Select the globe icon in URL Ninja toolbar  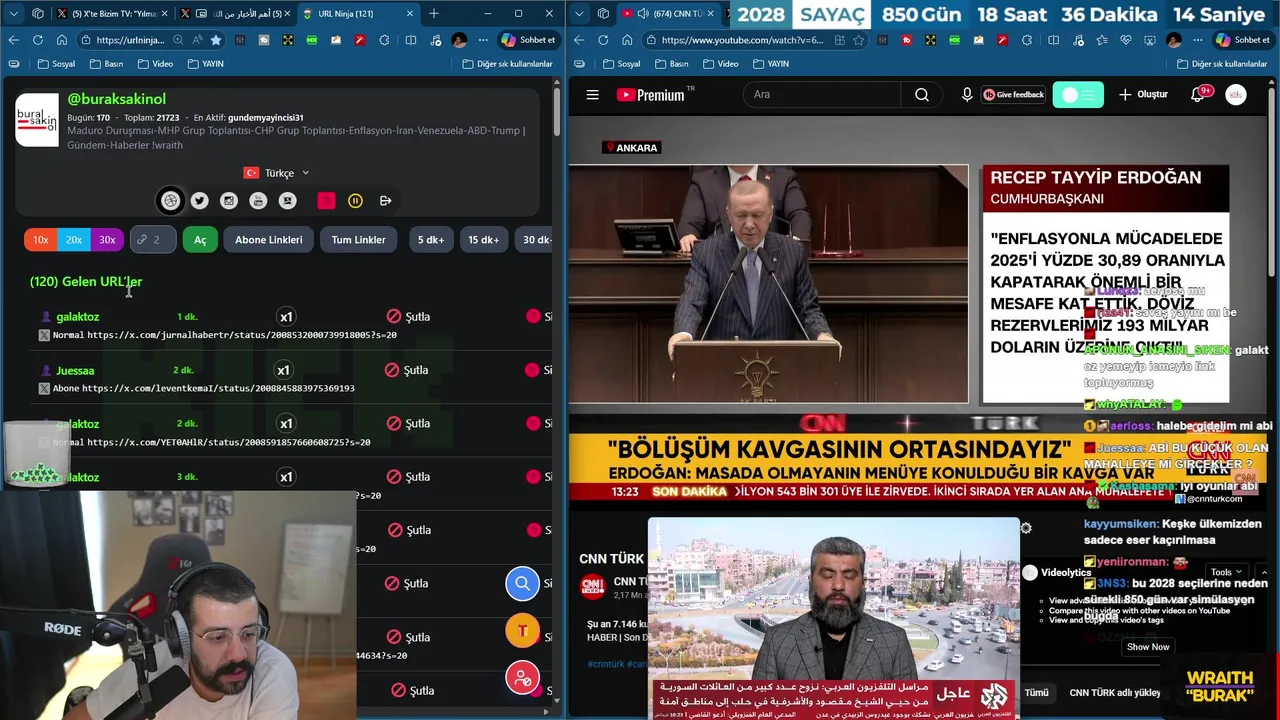(x=171, y=201)
